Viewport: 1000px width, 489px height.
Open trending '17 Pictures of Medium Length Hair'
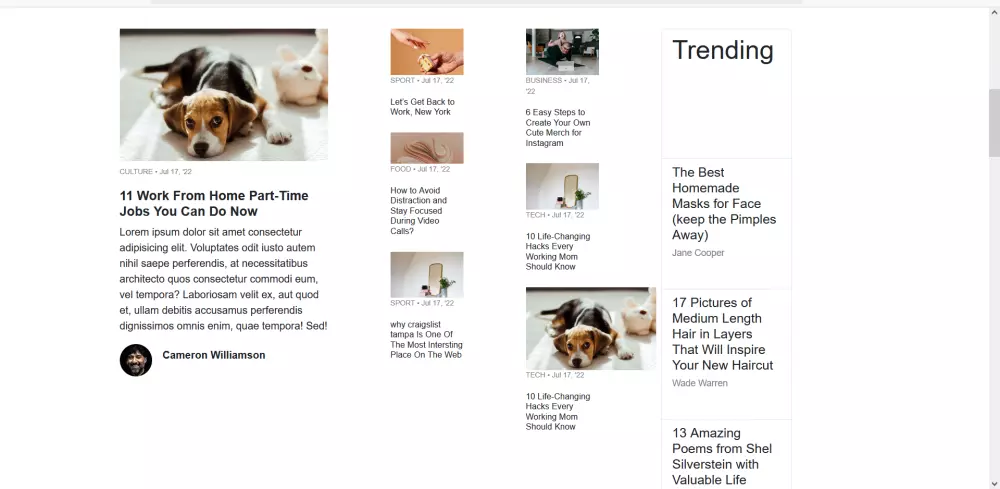[x=723, y=333]
